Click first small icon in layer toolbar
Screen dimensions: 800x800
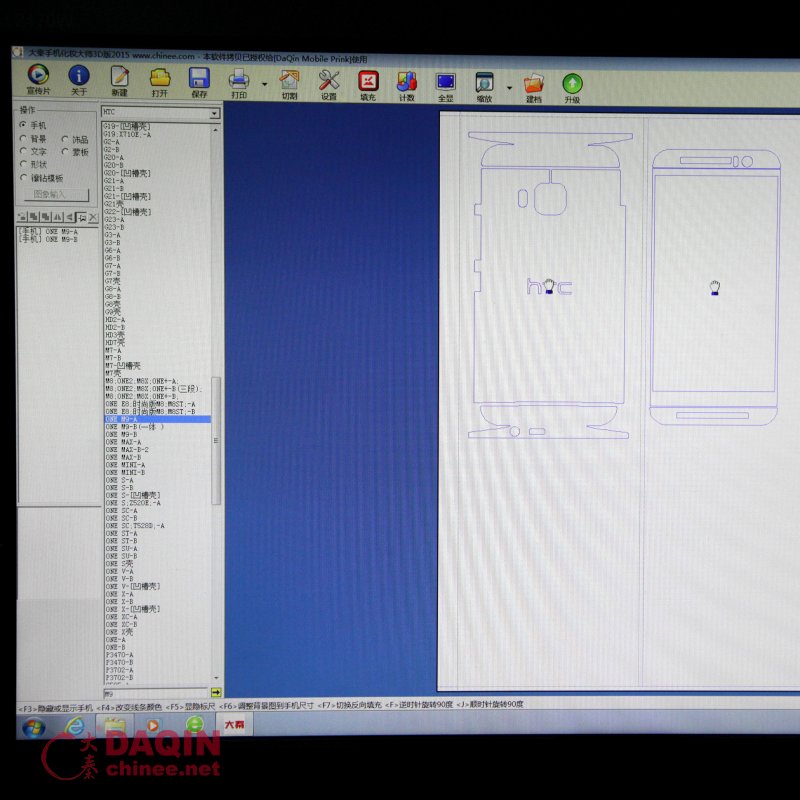coord(22,217)
